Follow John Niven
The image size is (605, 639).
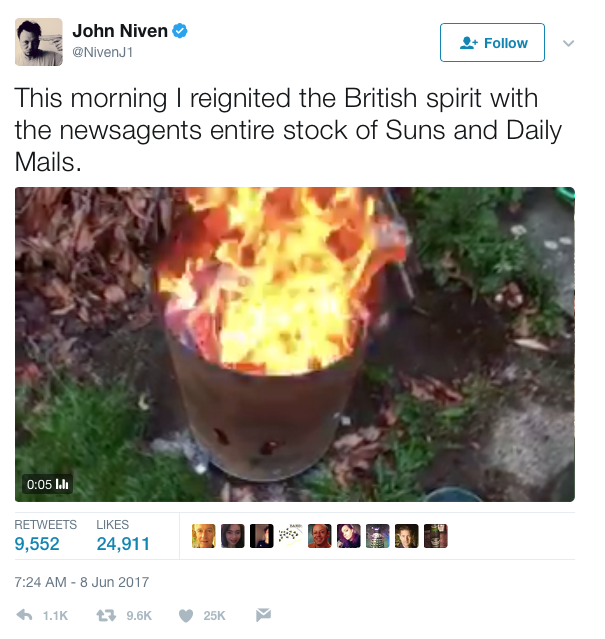pos(492,42)
